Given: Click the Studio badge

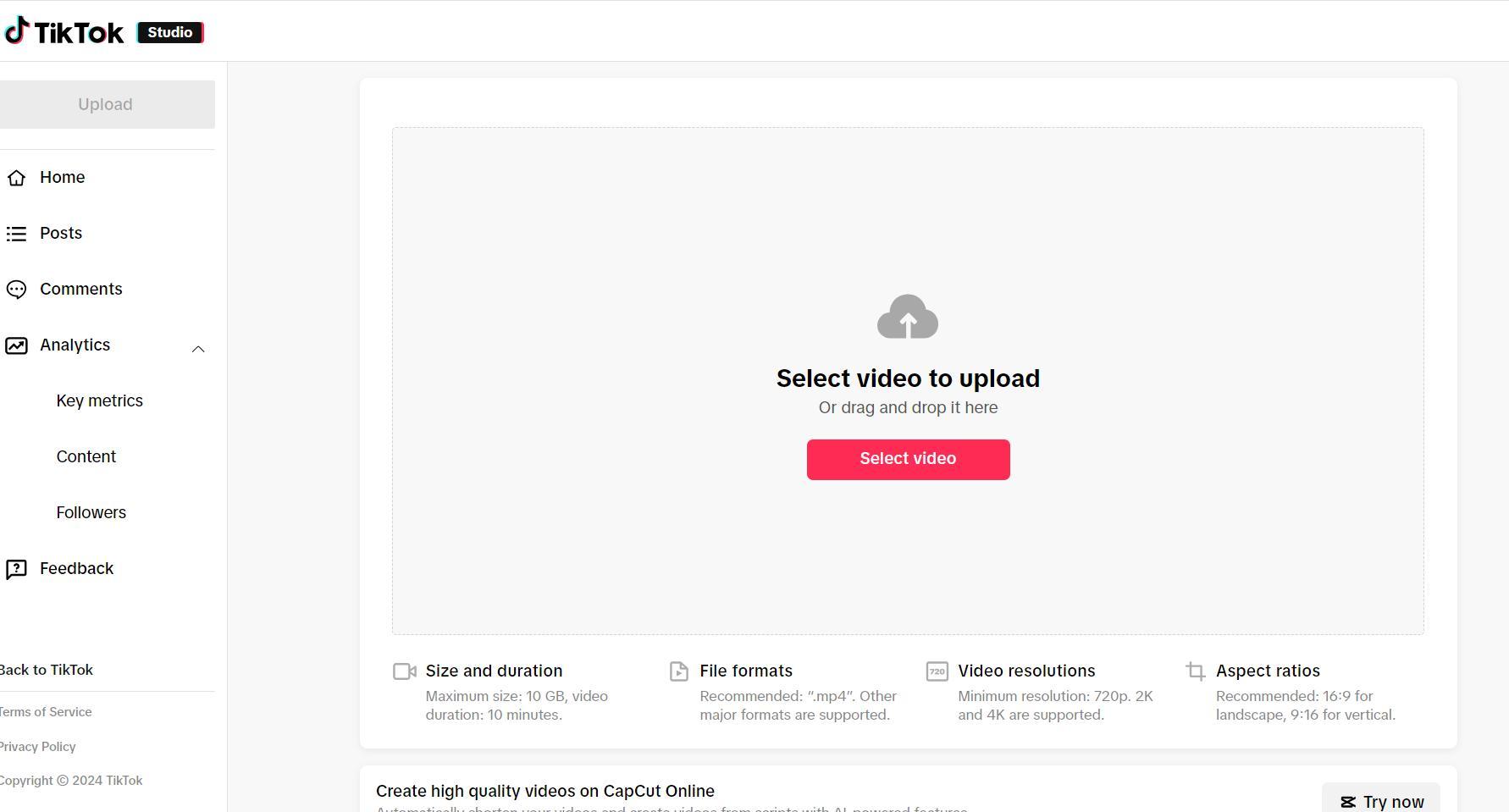Looking at the screenshot, I should (170, 32).
